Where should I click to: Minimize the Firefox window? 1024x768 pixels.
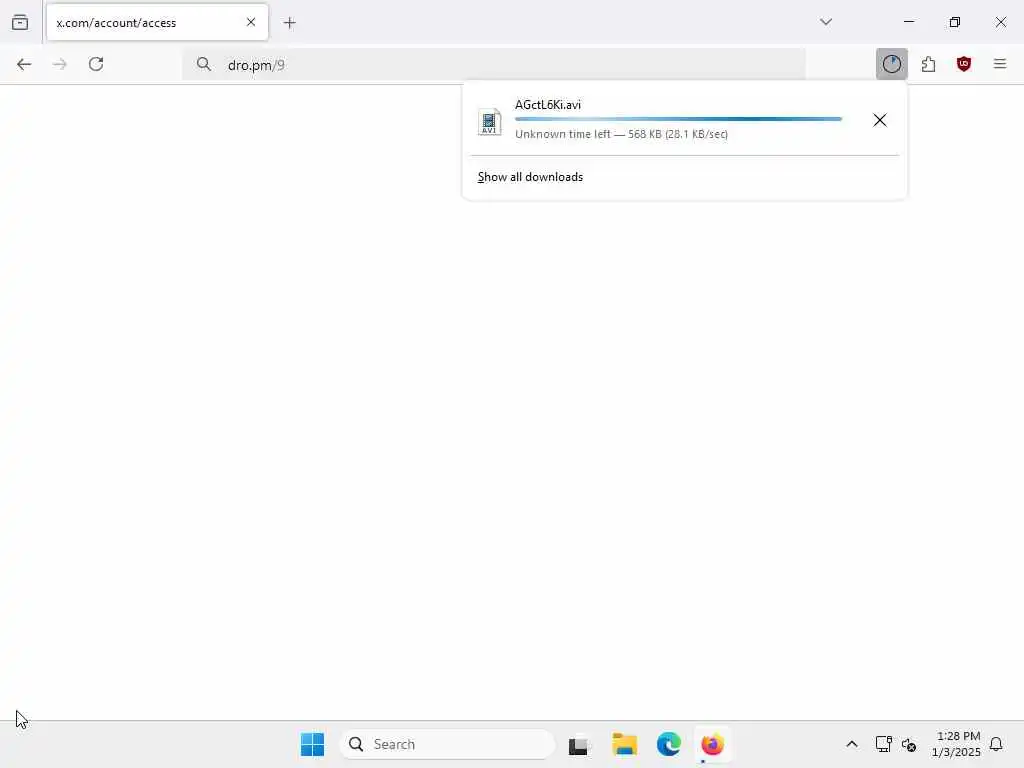(909, 22)
